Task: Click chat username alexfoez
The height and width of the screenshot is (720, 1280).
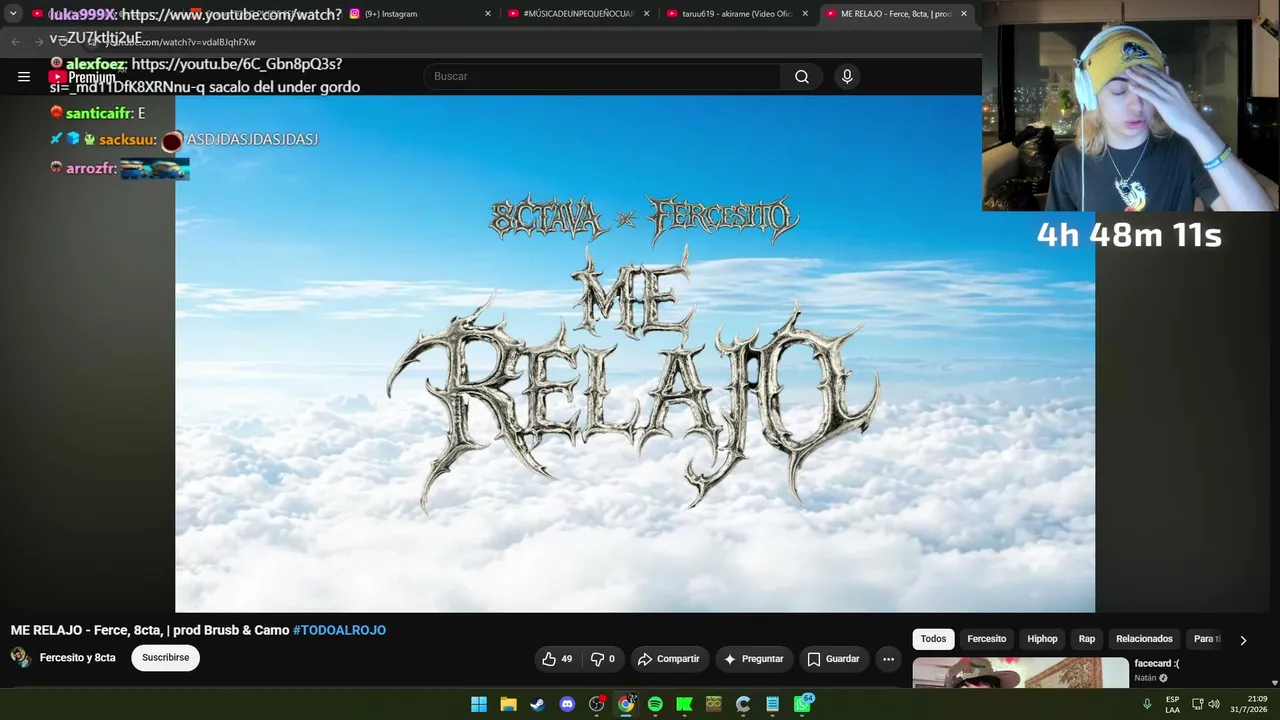Action: coord(96,64)
